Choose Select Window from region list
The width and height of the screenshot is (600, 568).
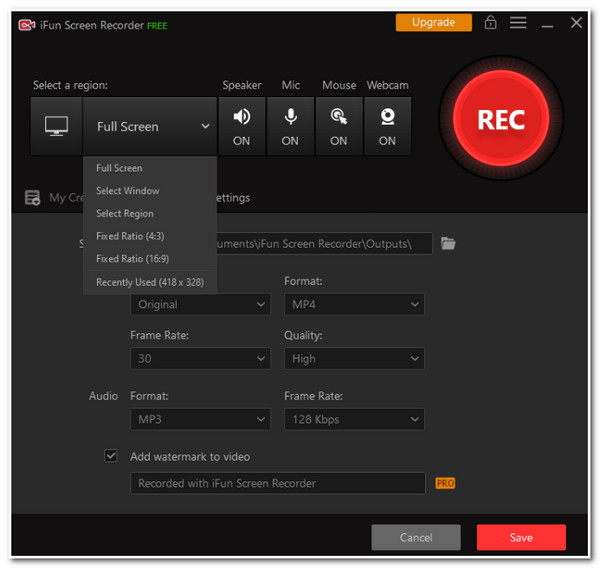click(150, 191)
